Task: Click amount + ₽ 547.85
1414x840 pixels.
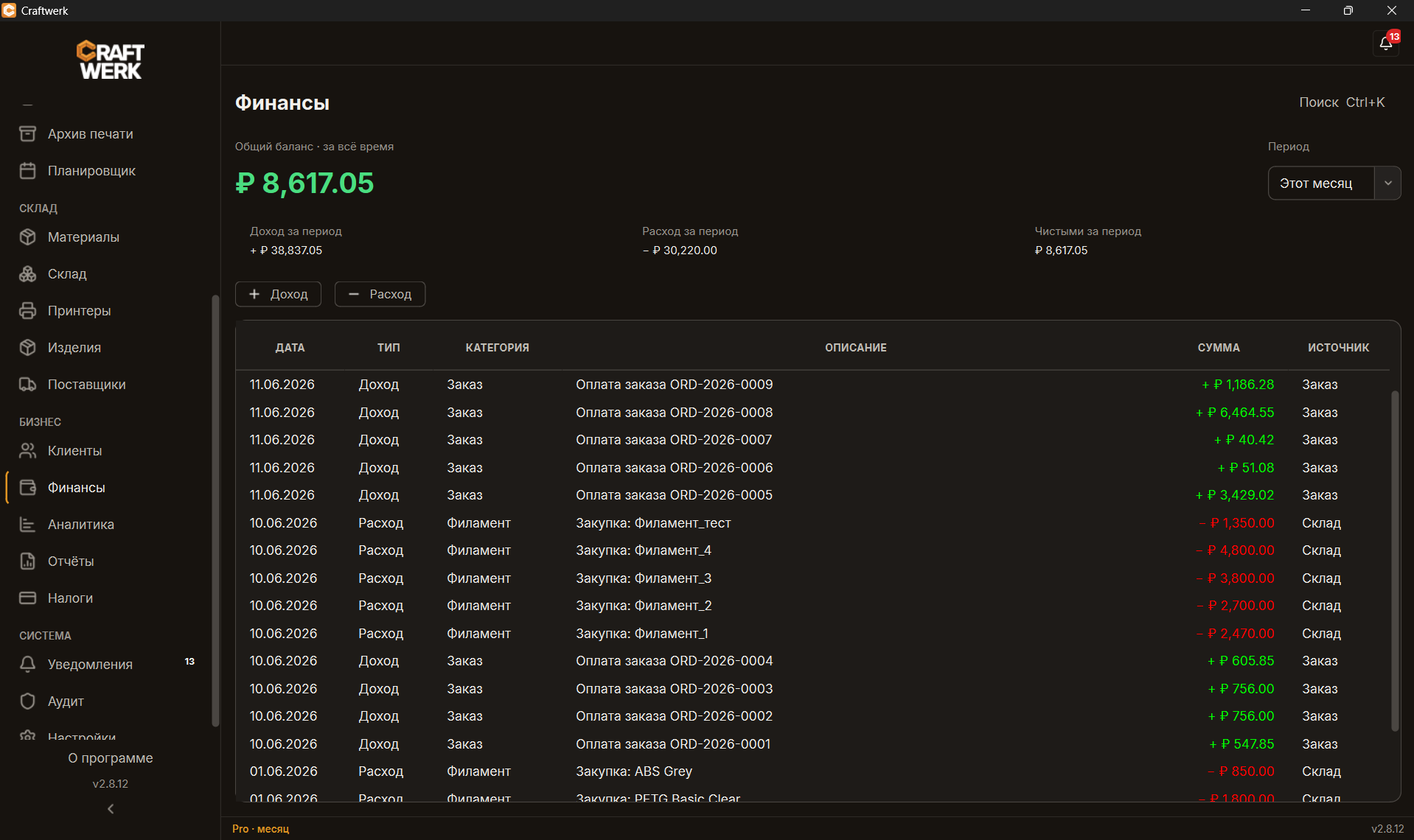Action: 1241,744
